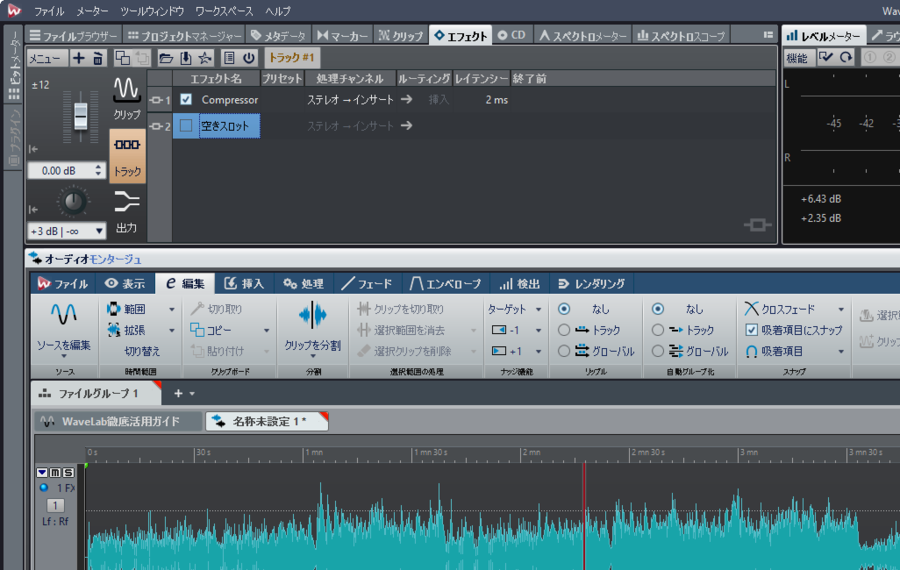Viewport: 900px width, 570px height.
Task: Click Split Clip icon in ribbon
Action: pyautogui.click(x=313, y=315)
